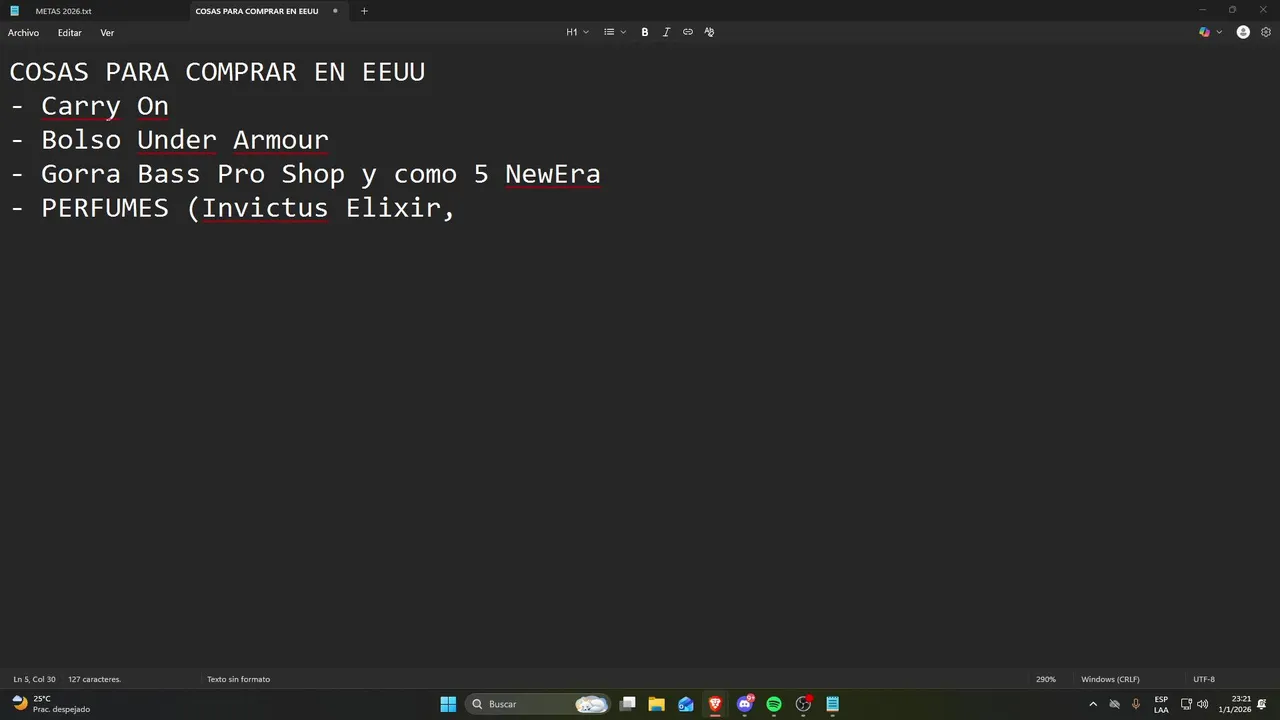
Task: Click the 127 caracteres status entry
Action: tap(94, 679)
